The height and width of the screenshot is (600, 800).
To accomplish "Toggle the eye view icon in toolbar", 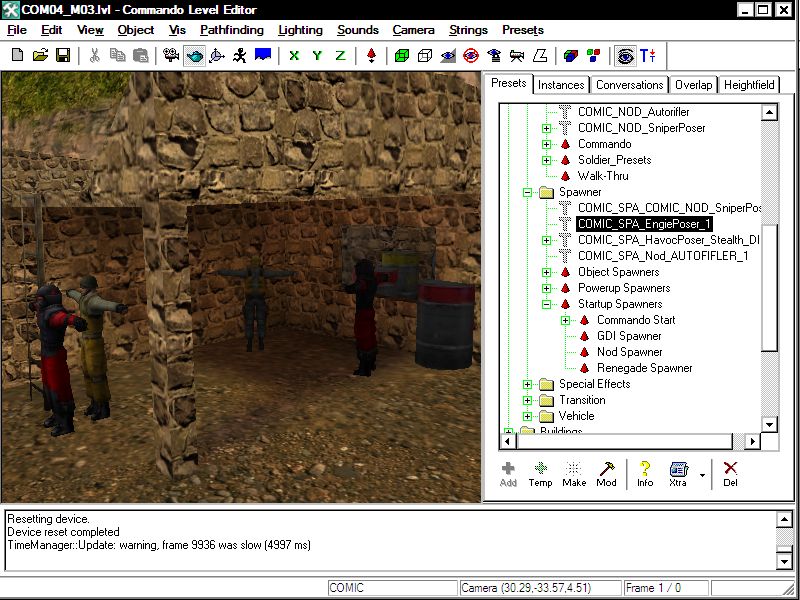I will [625, 55].
